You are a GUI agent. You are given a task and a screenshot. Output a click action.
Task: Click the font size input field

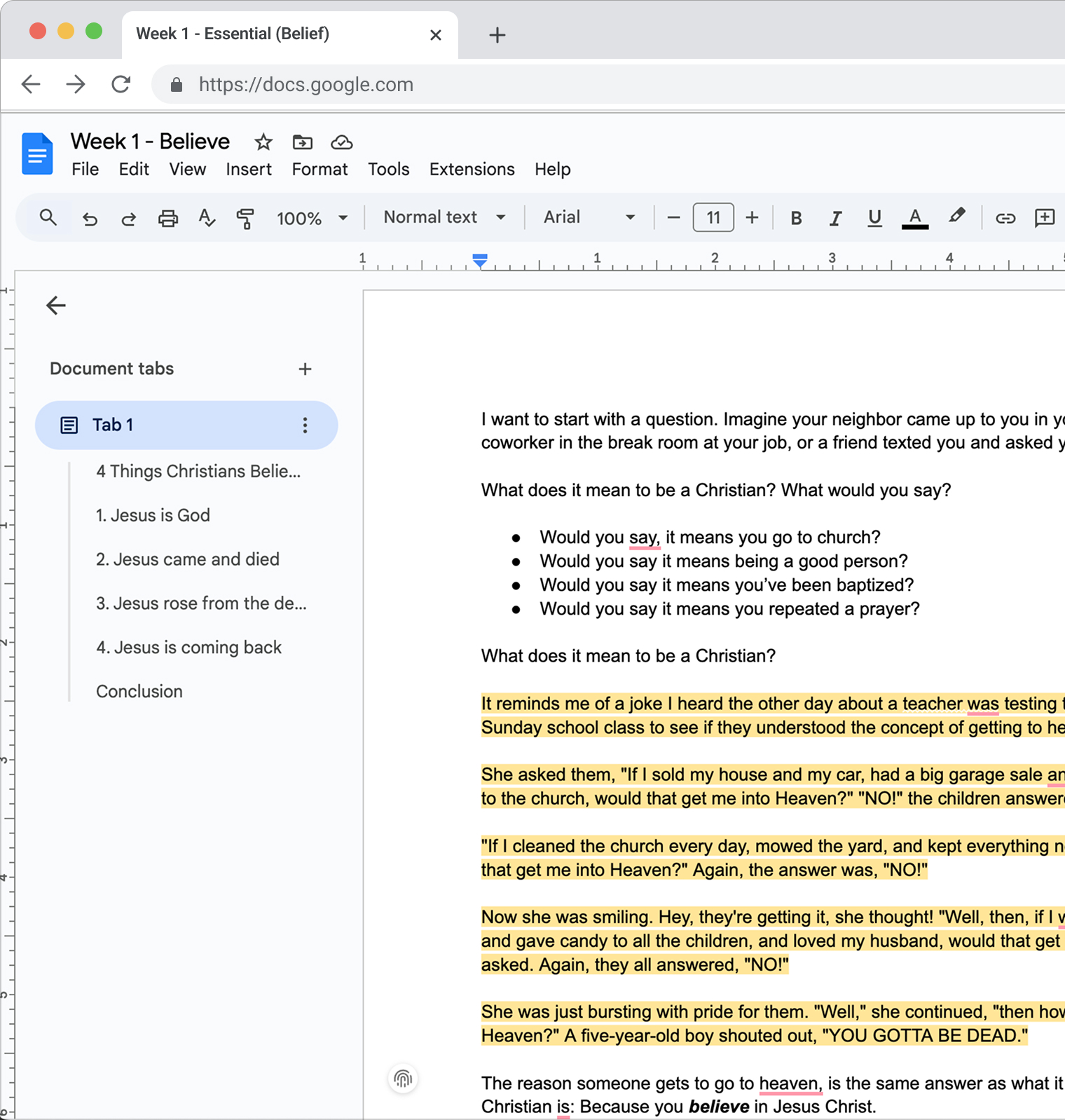coord(713,217)
